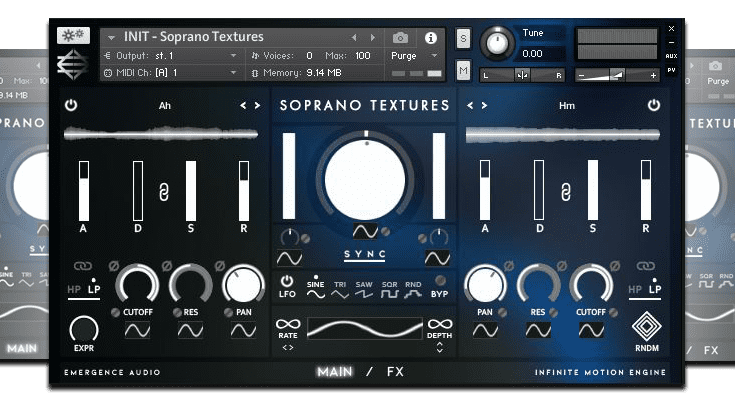The height and width of the screenshot is (400, 735).
Task: Toggle the LFO power switch
Action: point(288,282)
